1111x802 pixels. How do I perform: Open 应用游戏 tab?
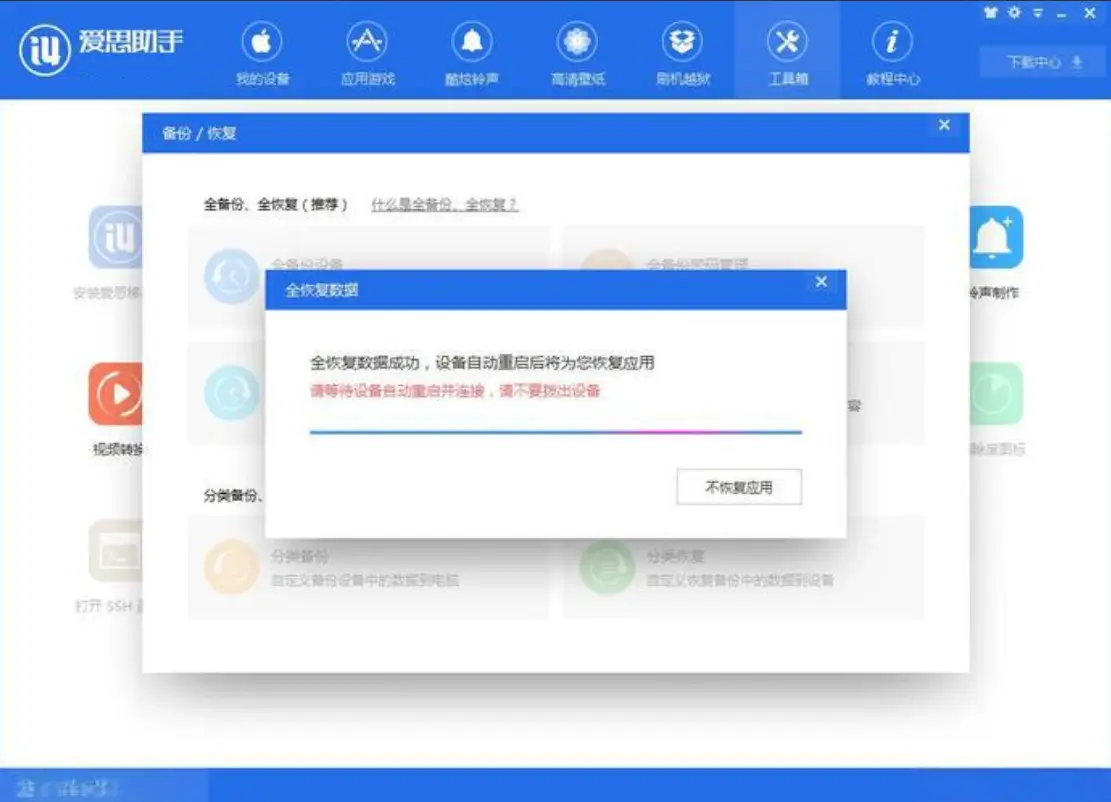(367, 54)
